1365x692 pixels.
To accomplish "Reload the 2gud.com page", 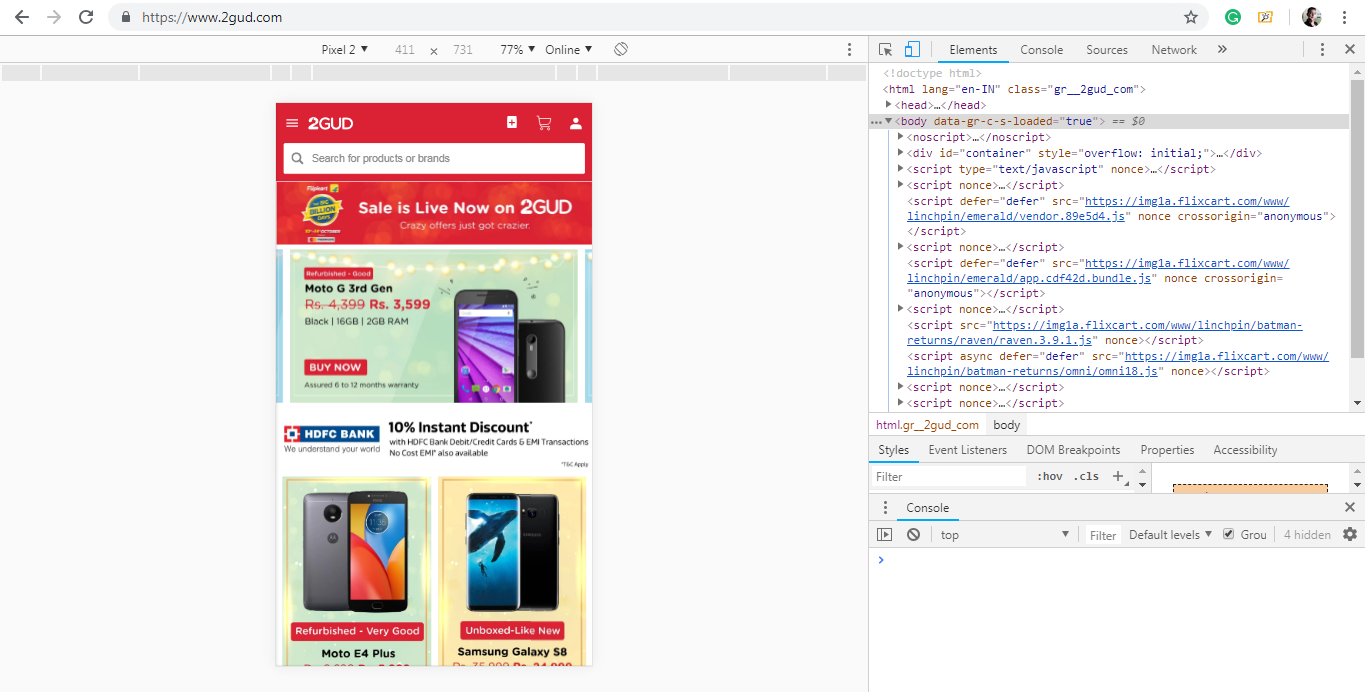I will point(86,17).
